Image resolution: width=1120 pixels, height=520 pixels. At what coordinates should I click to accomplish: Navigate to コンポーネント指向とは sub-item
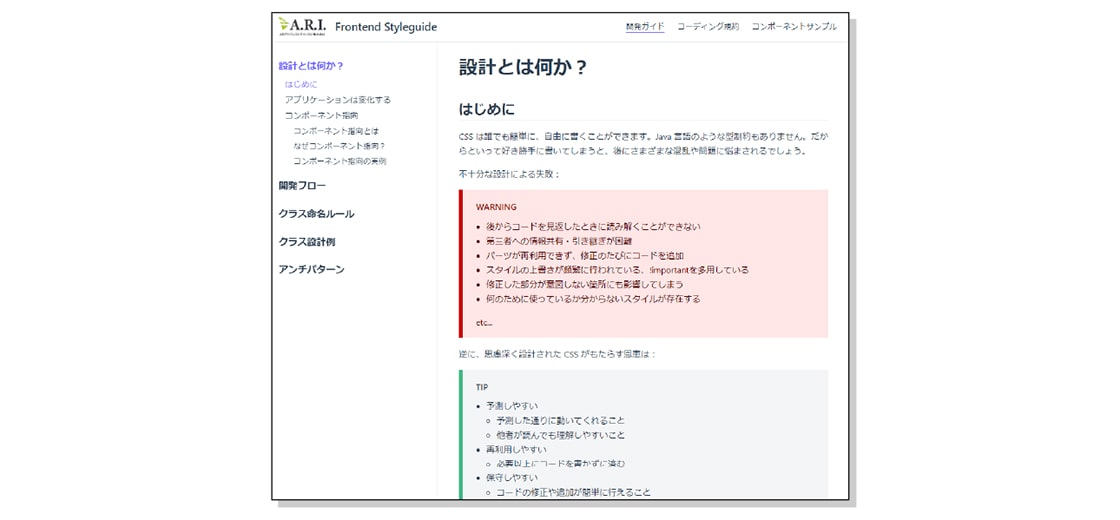[x=336, y=131]
